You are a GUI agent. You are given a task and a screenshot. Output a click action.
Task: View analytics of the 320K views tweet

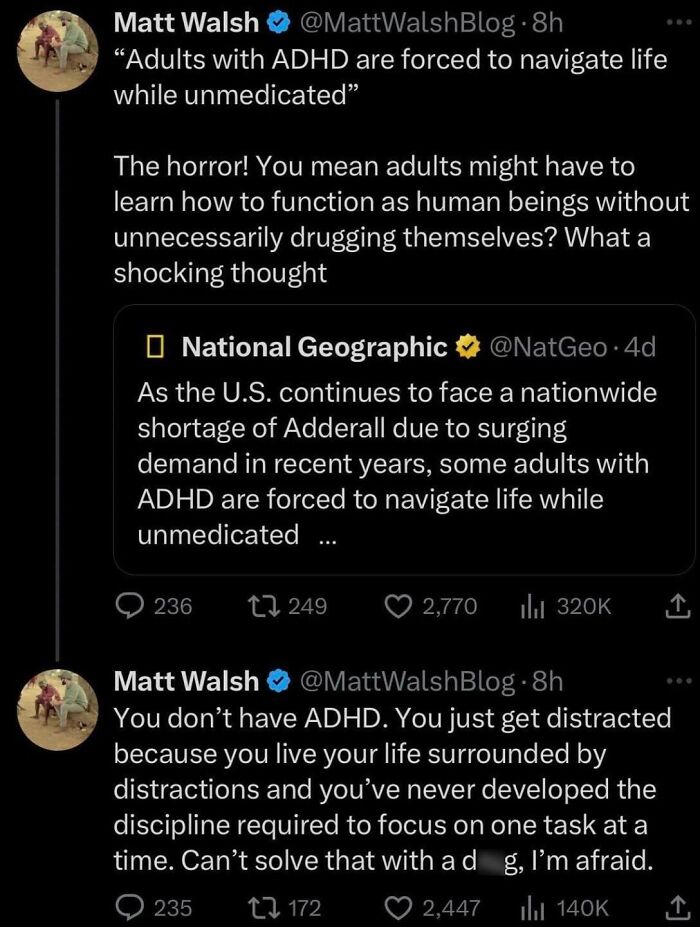[x=529, y=605]
